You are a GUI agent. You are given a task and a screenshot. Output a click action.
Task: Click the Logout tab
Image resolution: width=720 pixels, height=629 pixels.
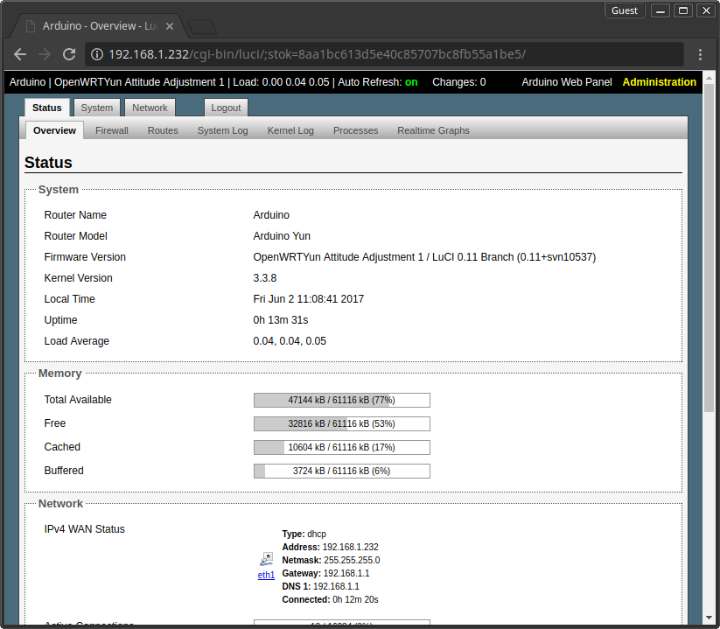[x=226, y=107]
